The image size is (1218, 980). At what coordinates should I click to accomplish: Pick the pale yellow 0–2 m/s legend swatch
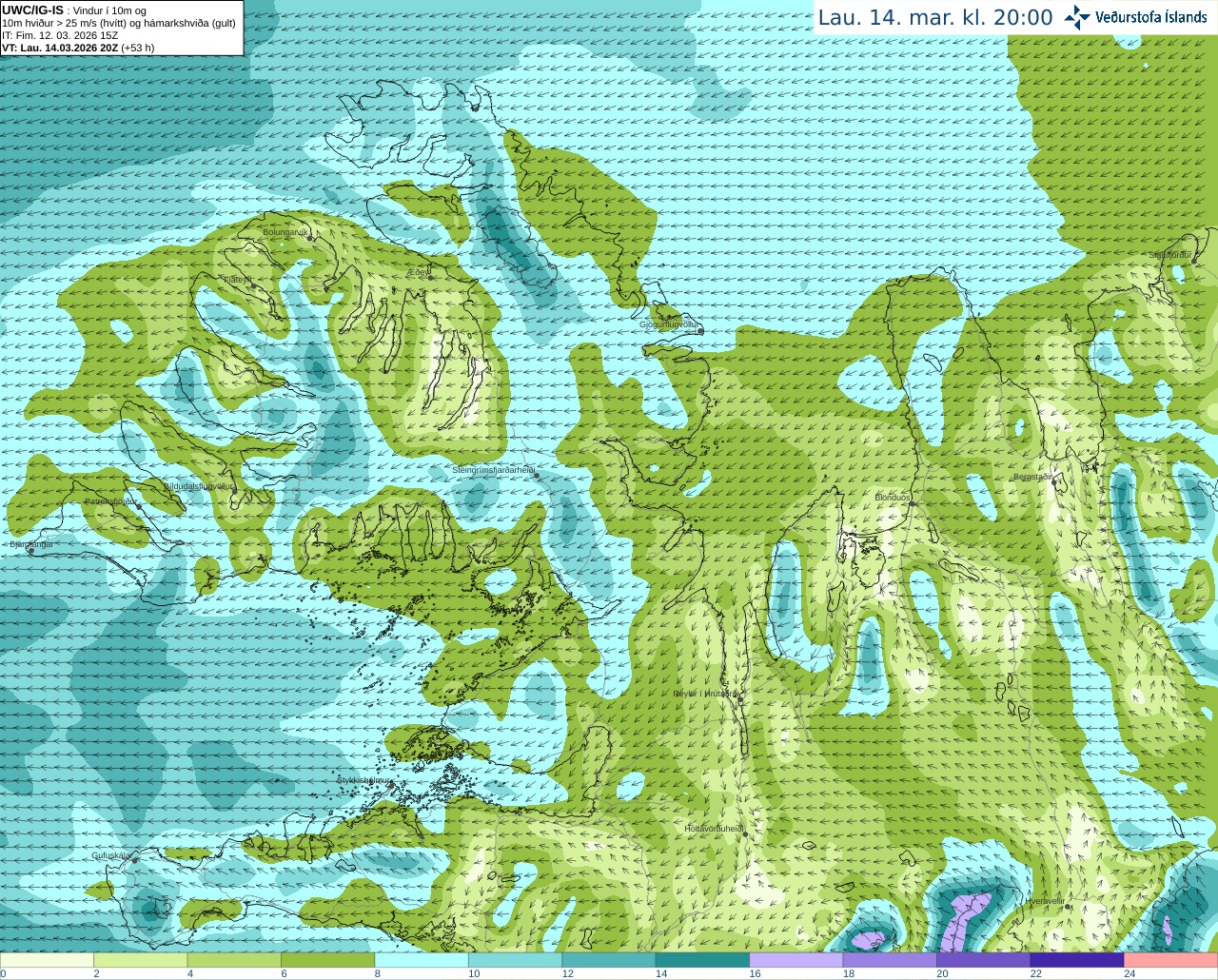(47, 960)
